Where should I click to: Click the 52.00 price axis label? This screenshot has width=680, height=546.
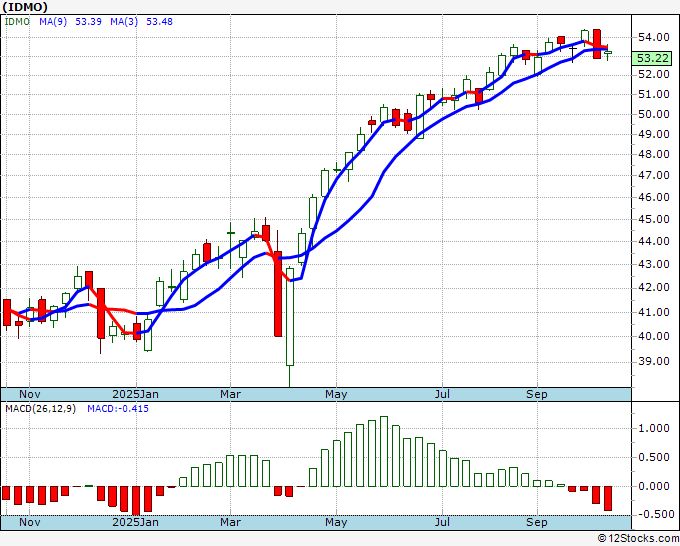coord(654,75)
